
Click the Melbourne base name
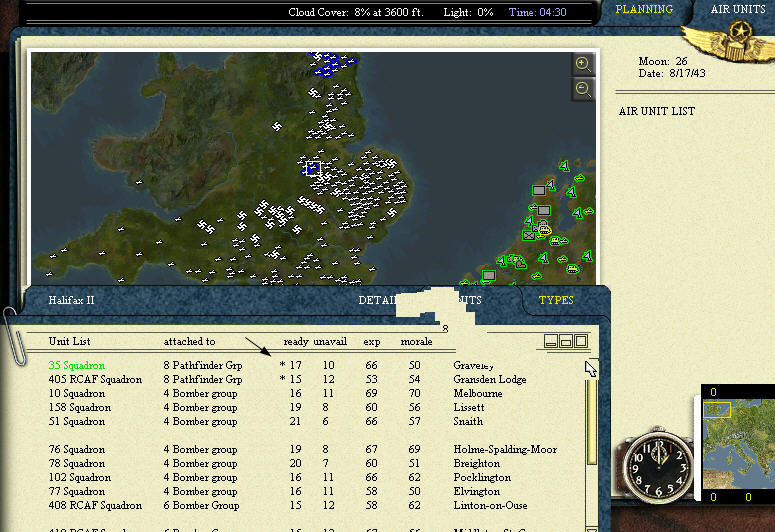coord(477,394)
